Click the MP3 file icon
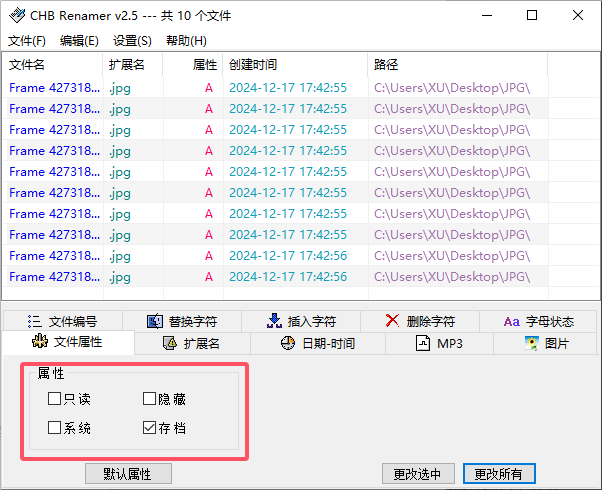602x490 pixels. (x=423, y=343)
